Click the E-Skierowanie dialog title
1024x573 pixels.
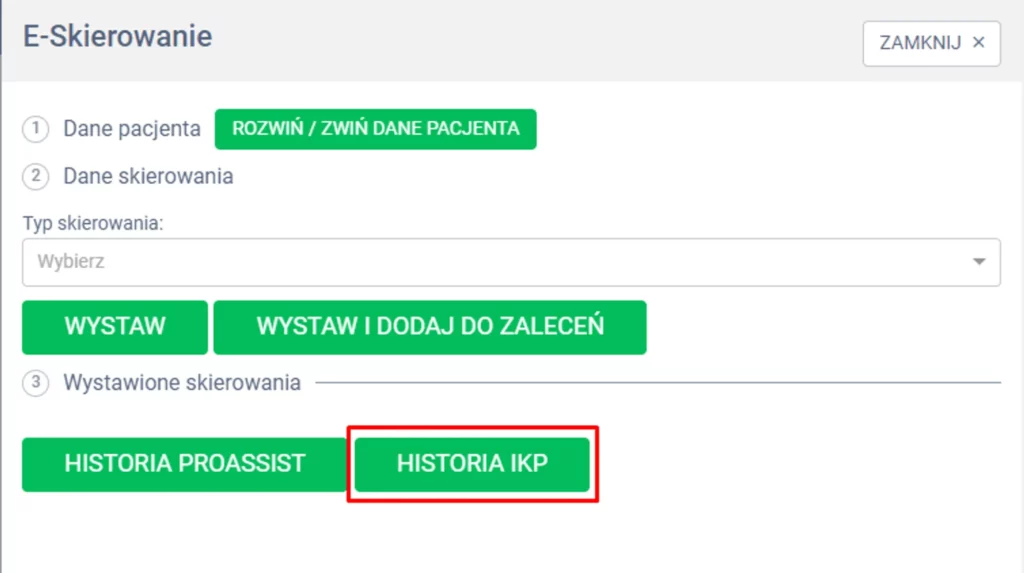coord(118,38)
